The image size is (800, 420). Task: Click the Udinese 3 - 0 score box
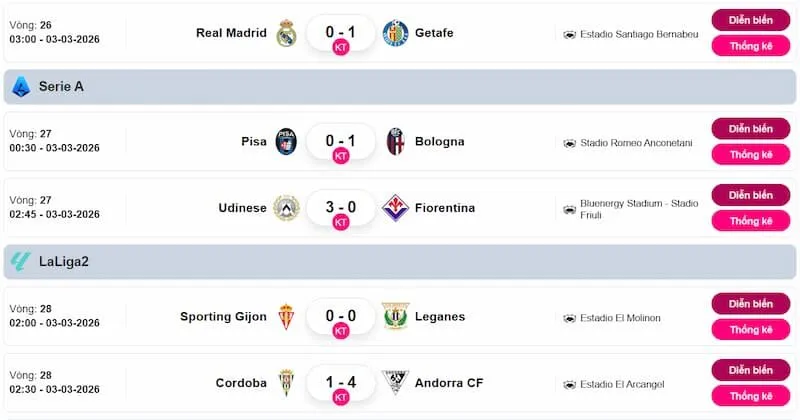click(340, 207)
